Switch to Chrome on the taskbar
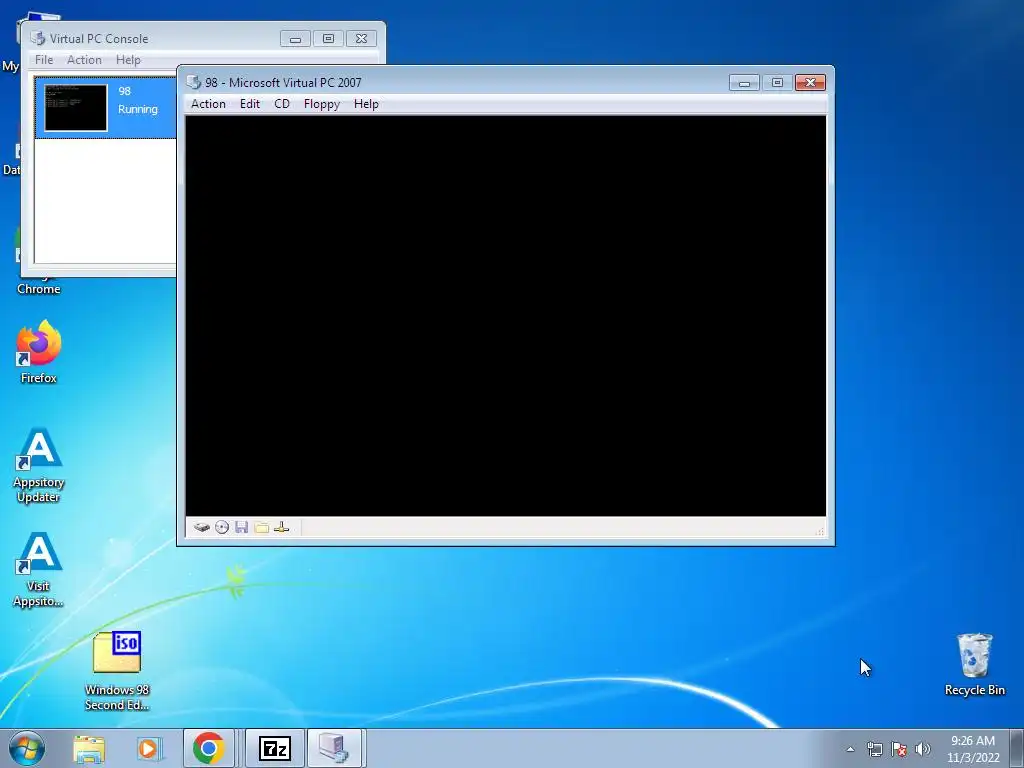 [208, 748]
